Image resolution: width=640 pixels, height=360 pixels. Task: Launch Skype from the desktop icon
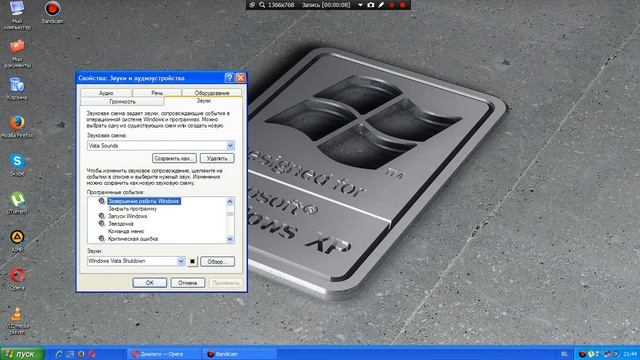17,165
